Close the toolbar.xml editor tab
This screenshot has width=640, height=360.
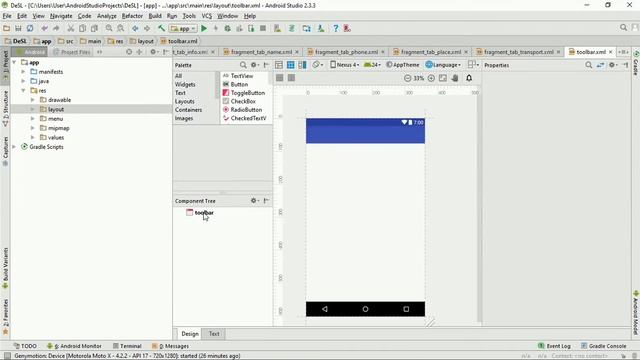[x=611, y=52]
